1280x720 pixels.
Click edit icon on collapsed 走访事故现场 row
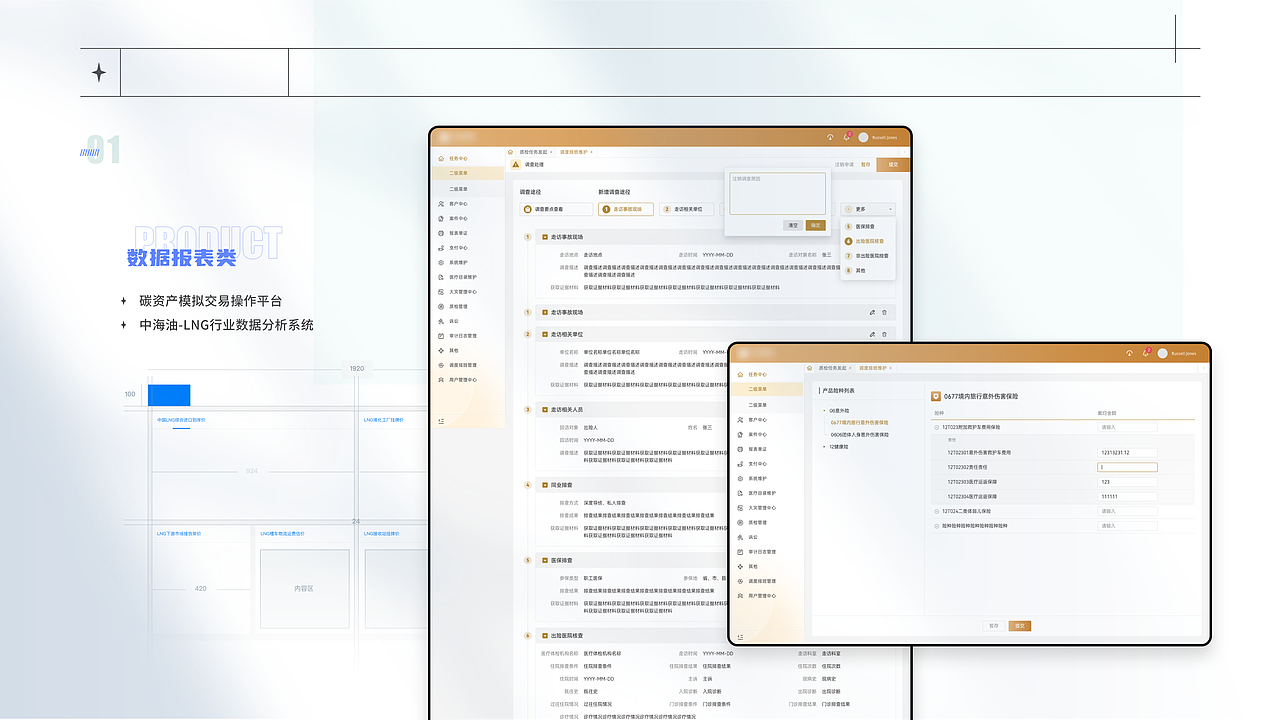tap(873, 312)
